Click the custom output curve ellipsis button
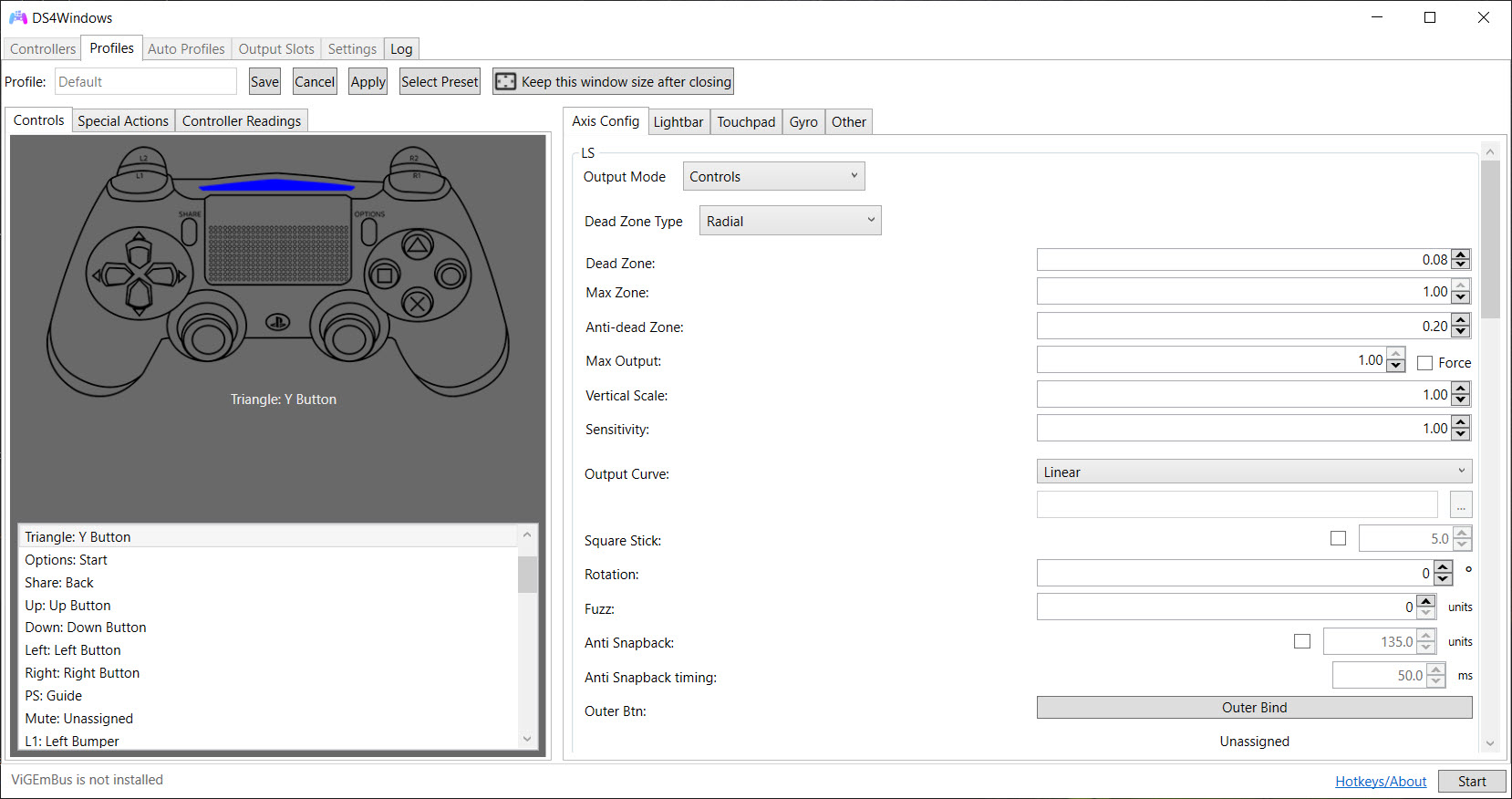 click(x=1461, y=504)
